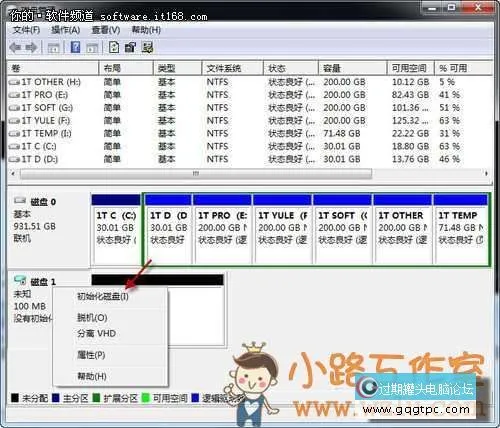Click drive icon of 1T C (C:) row
Viewport: 500px width, 428px height.
pos(14,146)
